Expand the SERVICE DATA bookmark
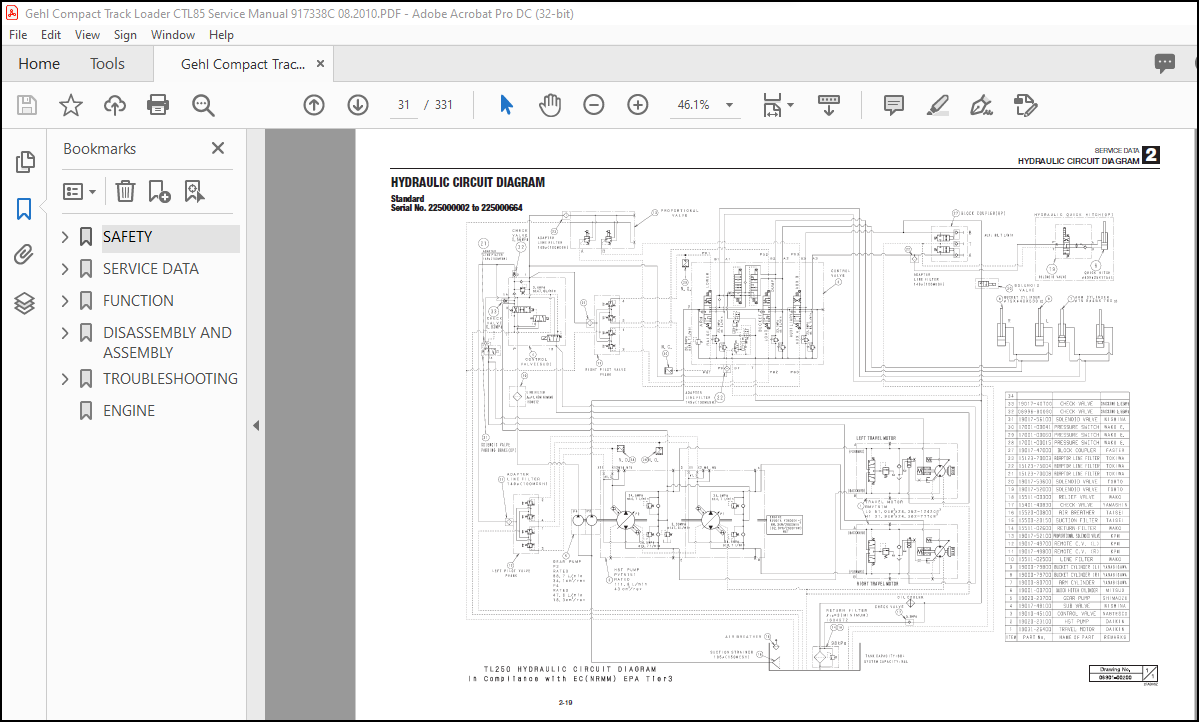The image size is (1199, 722). (65, 269)
